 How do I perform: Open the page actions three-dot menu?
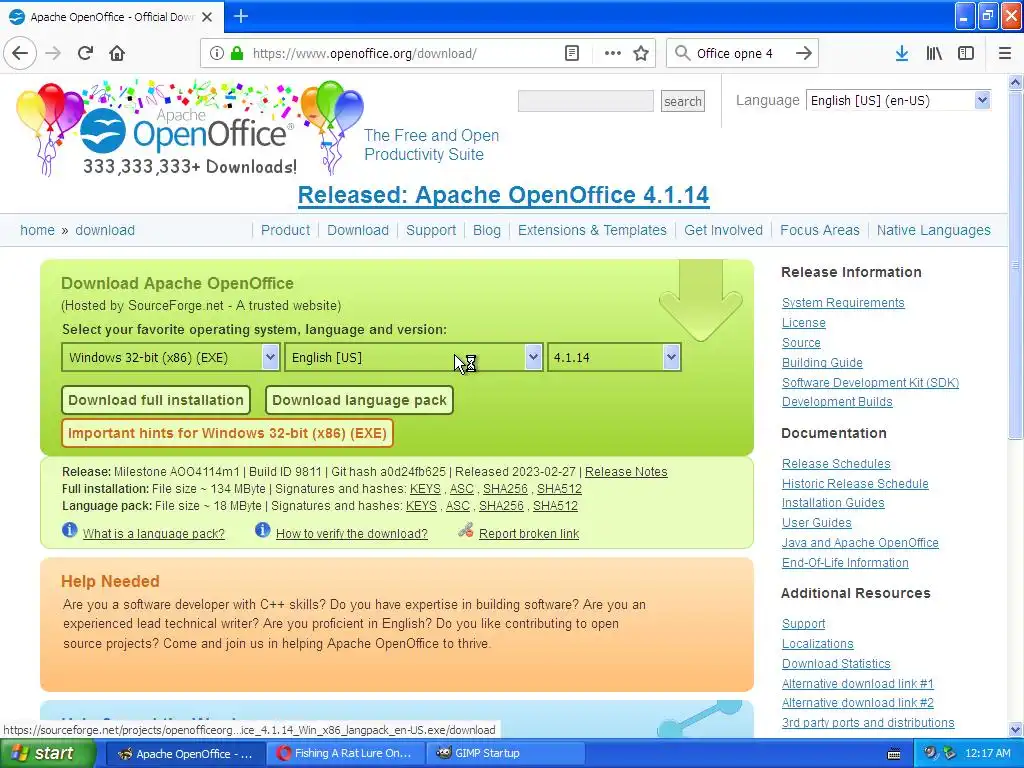pyautogui.click(x=613, y=53)
